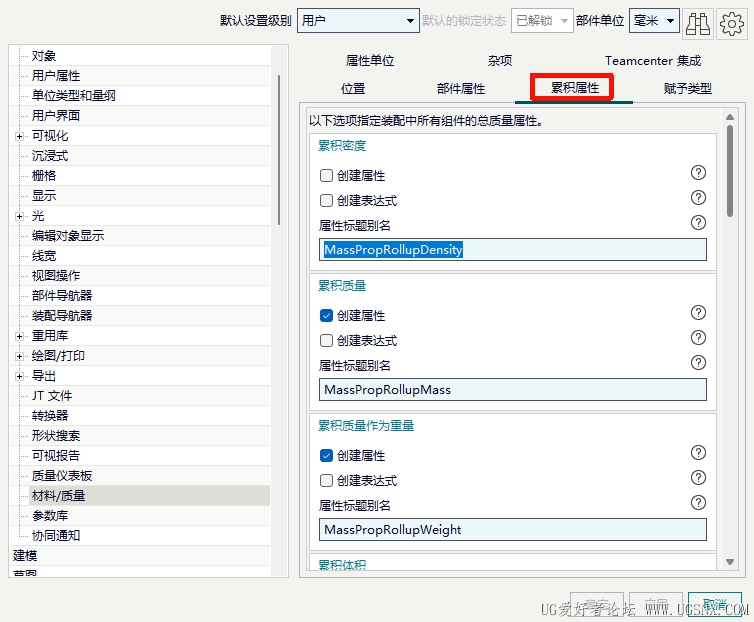
Task: Select 线宽 in the tree
Action: (x=44, y=256)
